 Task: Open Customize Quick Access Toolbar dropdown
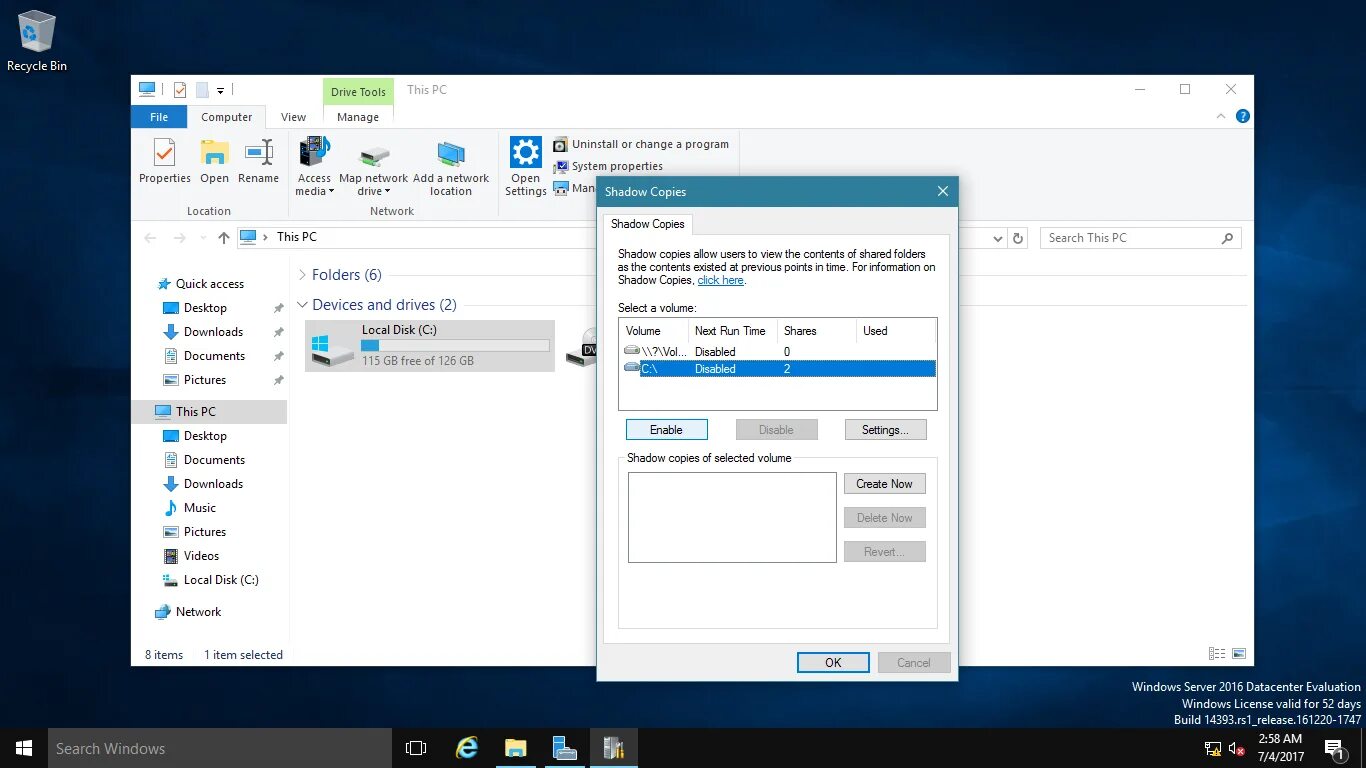(220, 91)
